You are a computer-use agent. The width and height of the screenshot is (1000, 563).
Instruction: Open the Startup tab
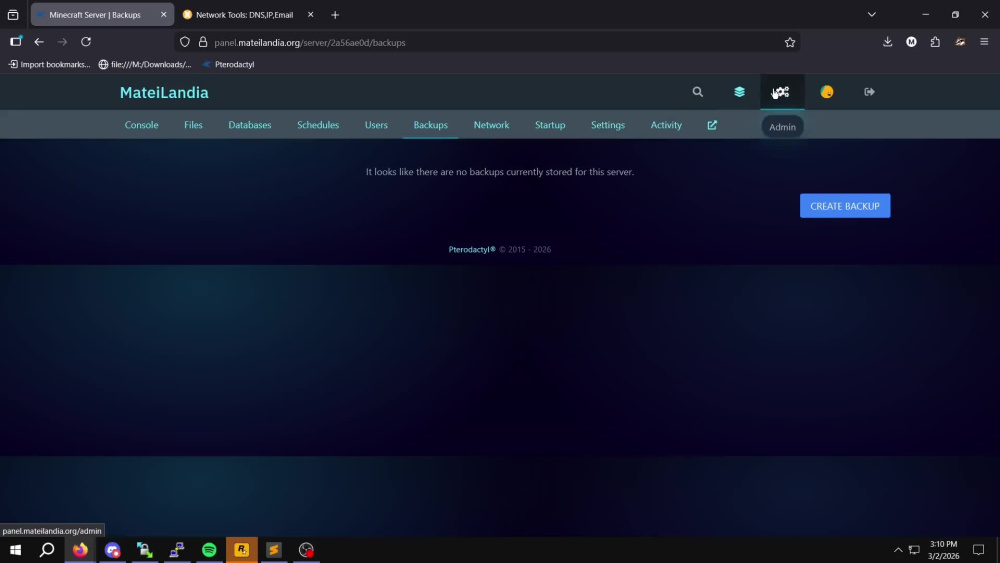click(x=550, y=125)
